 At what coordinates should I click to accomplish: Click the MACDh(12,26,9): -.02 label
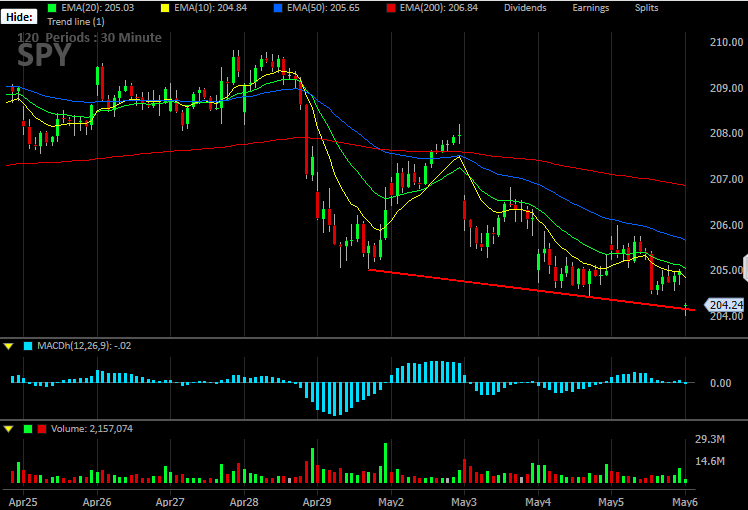84,346
